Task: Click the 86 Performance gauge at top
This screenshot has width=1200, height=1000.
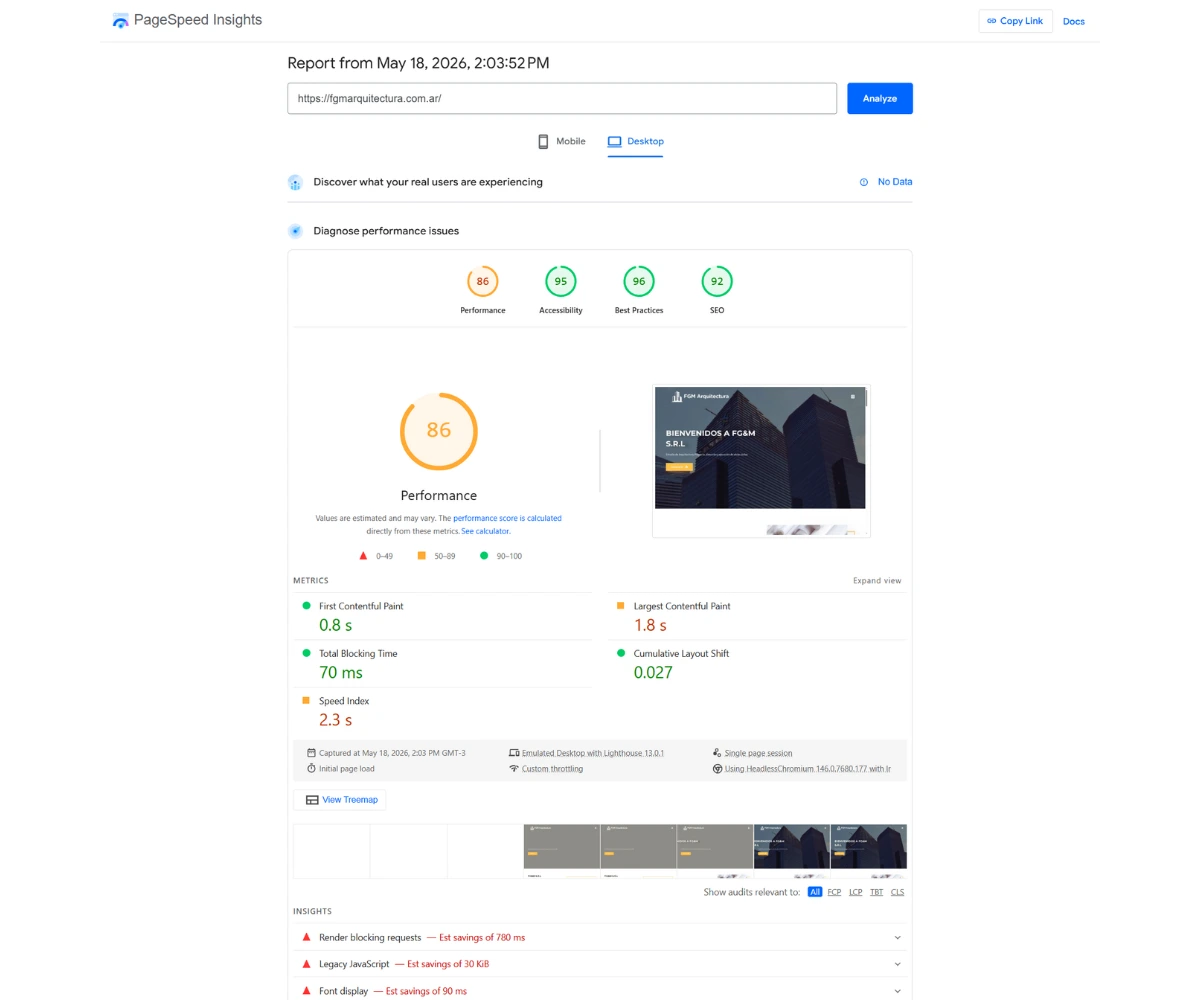Action: point(483,281)
